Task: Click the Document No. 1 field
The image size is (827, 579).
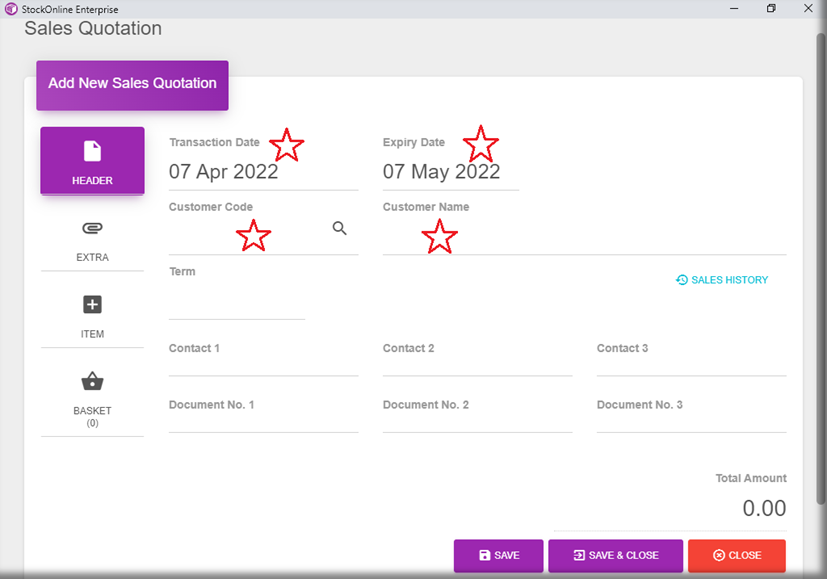Action: click(x=263, y=422)
